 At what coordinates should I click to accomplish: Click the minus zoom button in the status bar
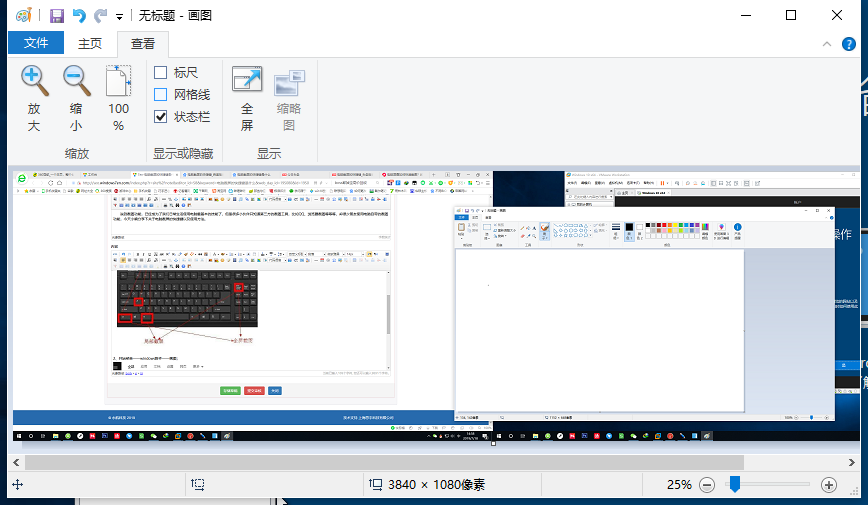tap(707, 484)
